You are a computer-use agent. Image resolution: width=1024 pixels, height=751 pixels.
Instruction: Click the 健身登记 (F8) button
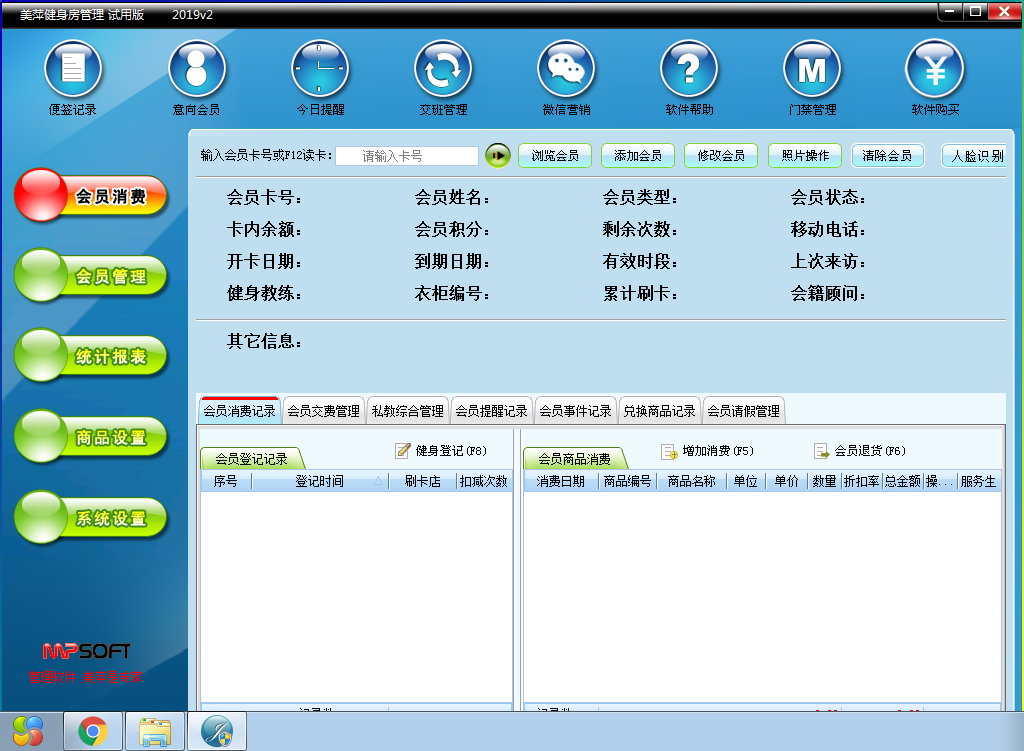click(x=441, y=451)
